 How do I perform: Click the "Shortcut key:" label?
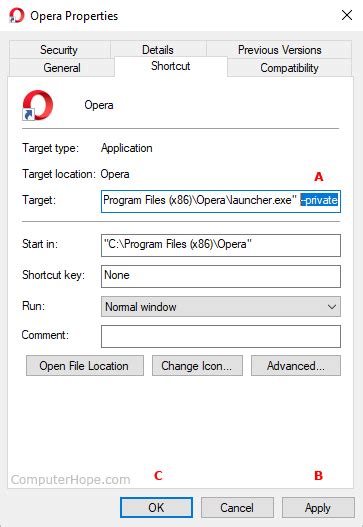click(53, 275)
